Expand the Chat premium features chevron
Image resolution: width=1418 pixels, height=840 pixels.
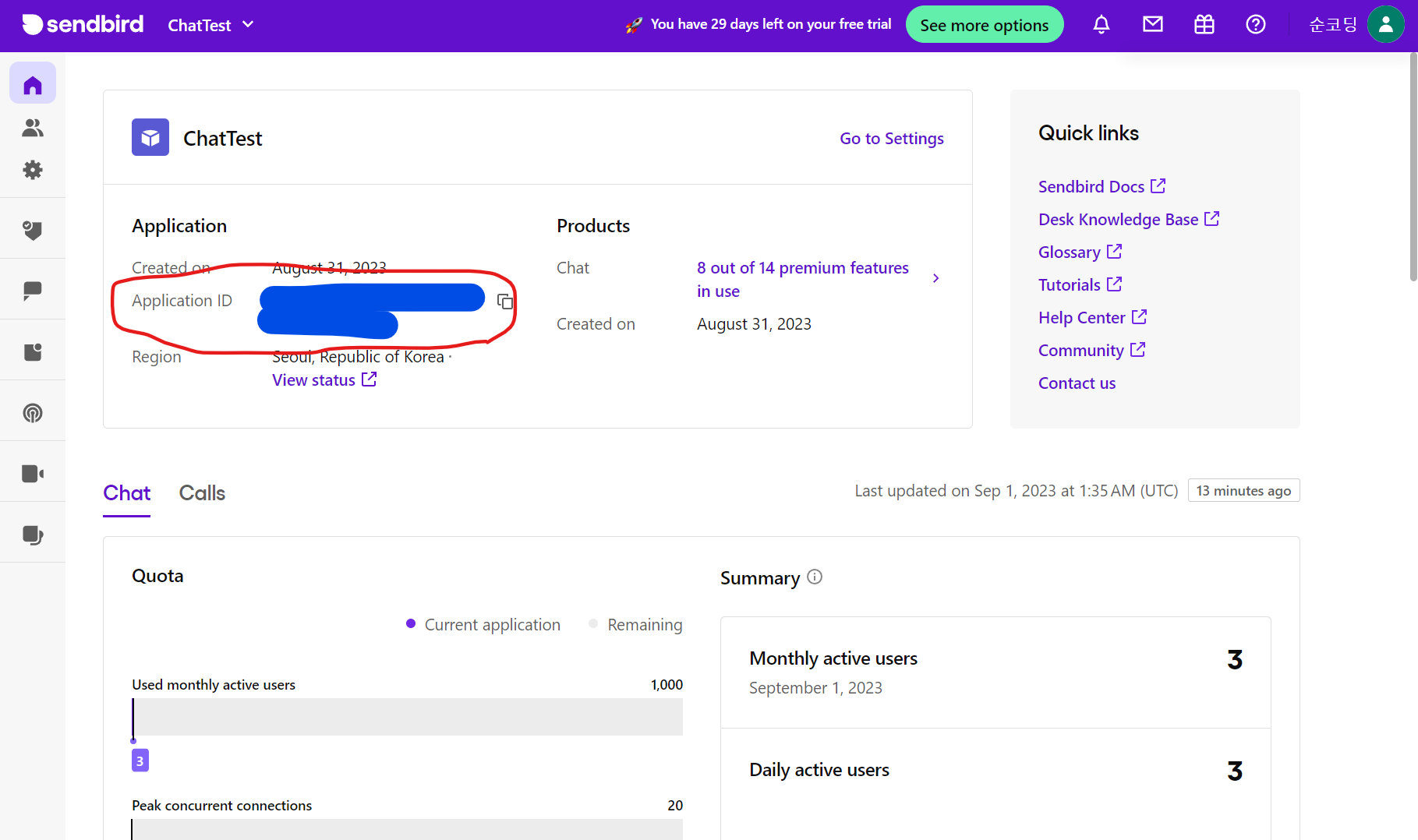pyautogui.click(x=935, y=278)
